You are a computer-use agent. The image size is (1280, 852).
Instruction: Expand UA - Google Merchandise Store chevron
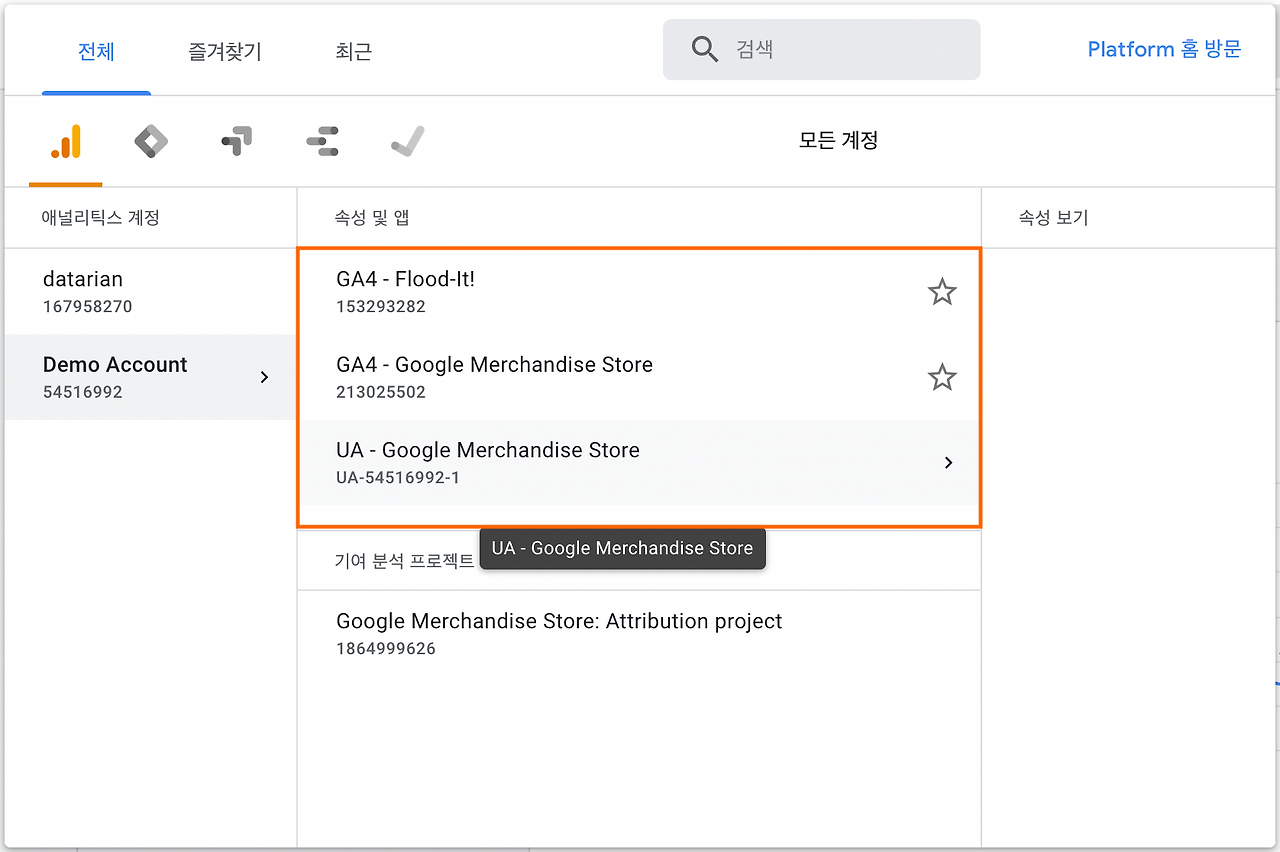948,463
